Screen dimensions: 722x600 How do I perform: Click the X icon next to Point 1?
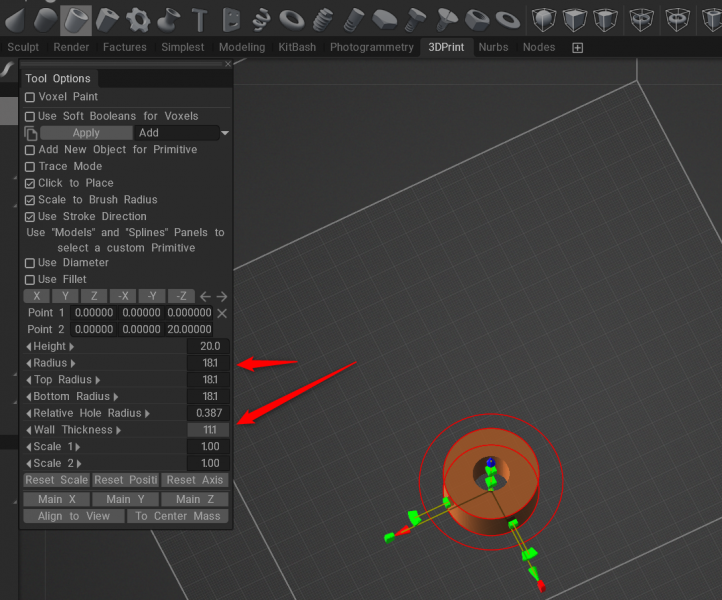click(222, 313)
